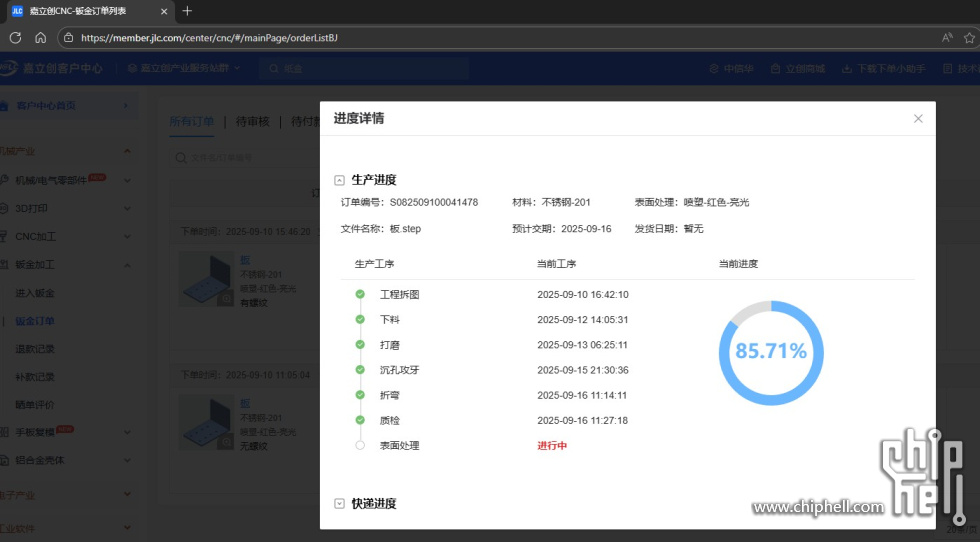Click the 下料 completed check icon
The width and height of the screenshot is (980, 542).
[360, 319]
